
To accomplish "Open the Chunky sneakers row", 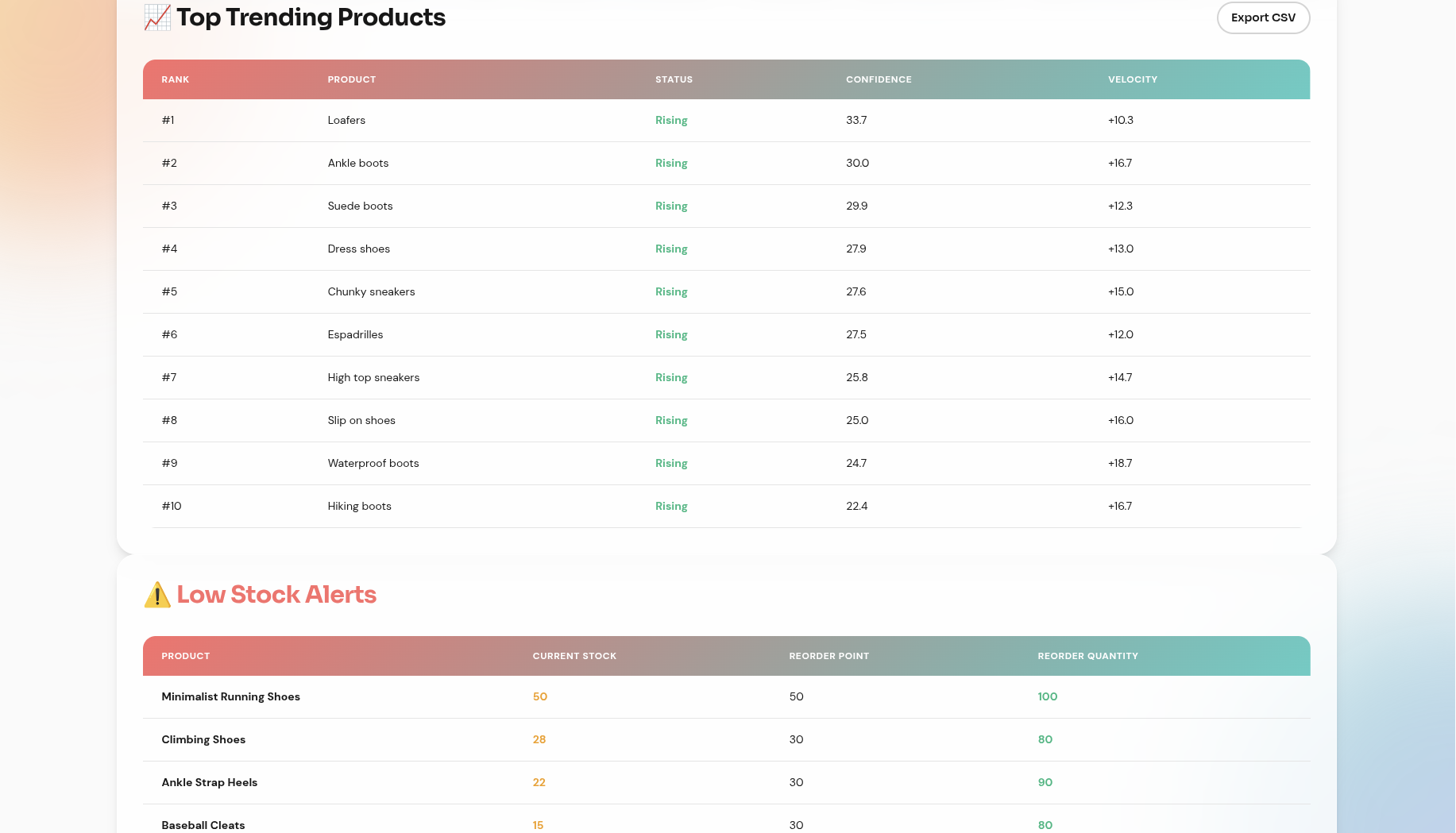I will point(371,292).
